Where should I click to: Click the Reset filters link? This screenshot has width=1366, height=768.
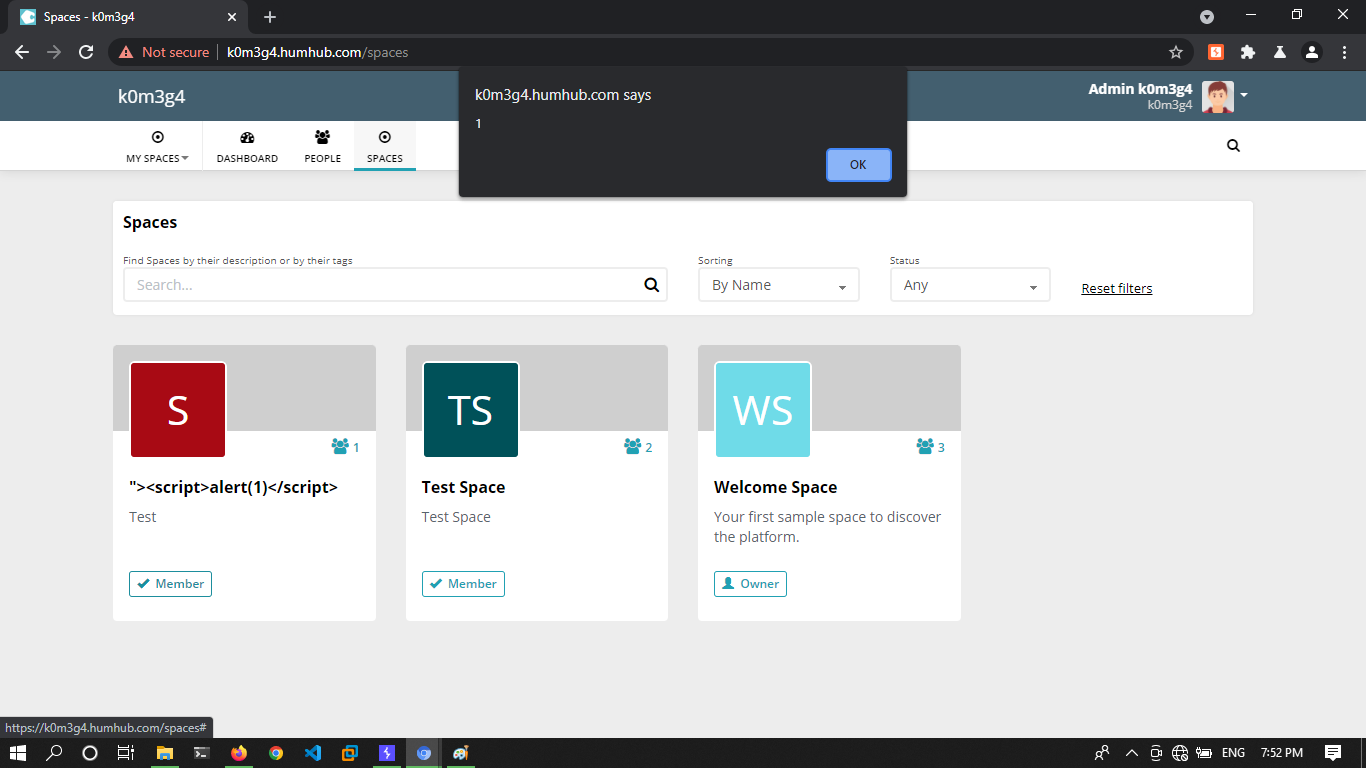click(1117, 288)
